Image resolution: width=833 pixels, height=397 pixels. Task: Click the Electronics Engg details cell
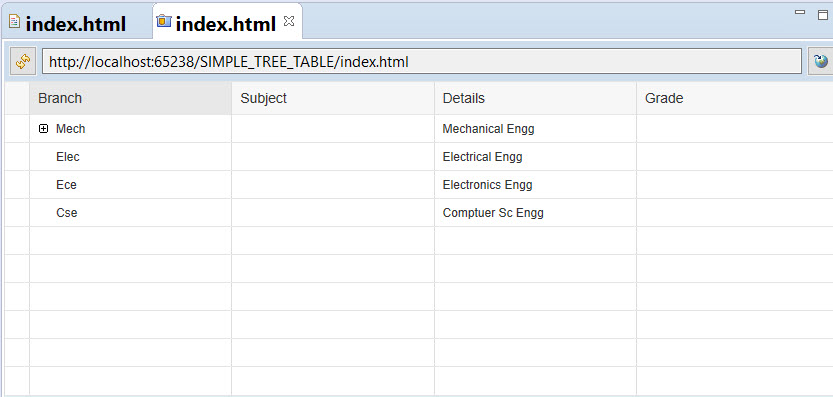pyautogui.click(x=535, y=185)
